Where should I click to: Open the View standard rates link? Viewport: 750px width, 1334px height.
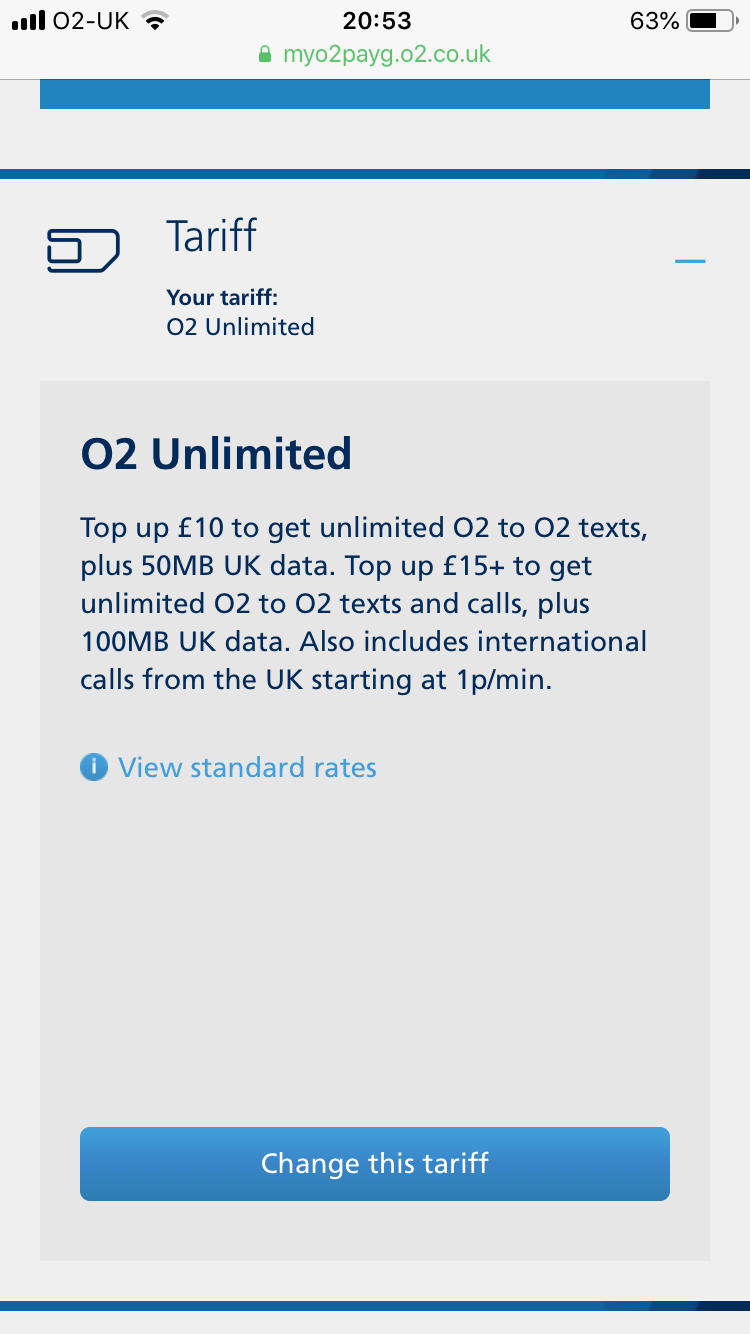point(247,768)
